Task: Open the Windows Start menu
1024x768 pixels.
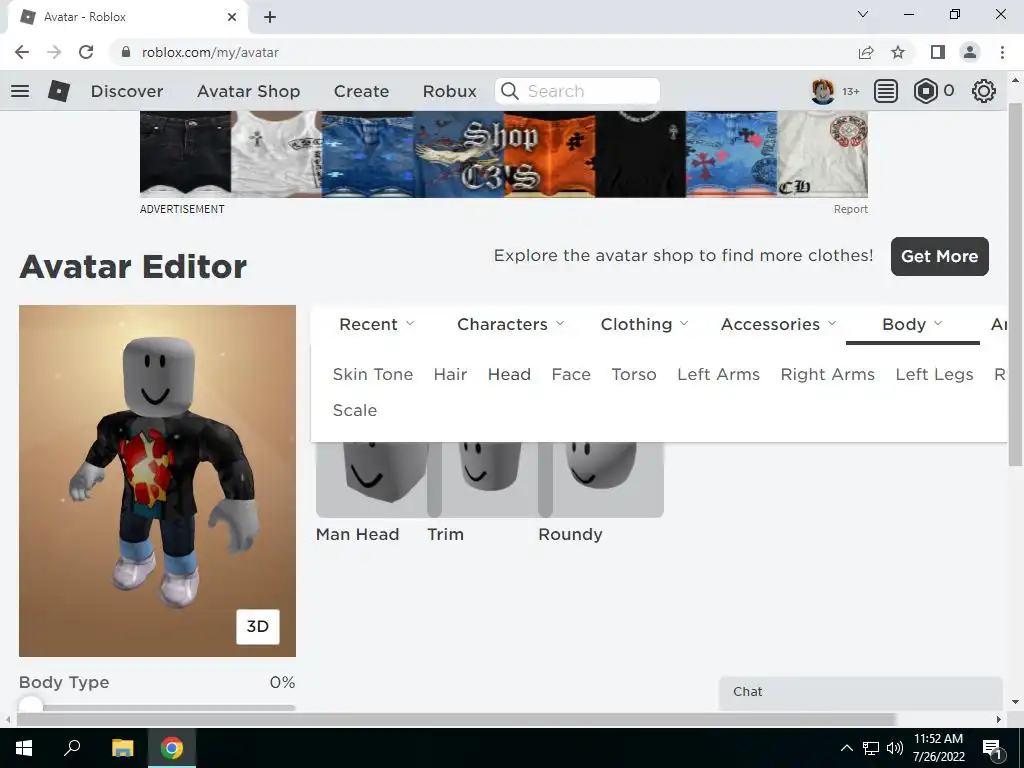Action: 24,748
